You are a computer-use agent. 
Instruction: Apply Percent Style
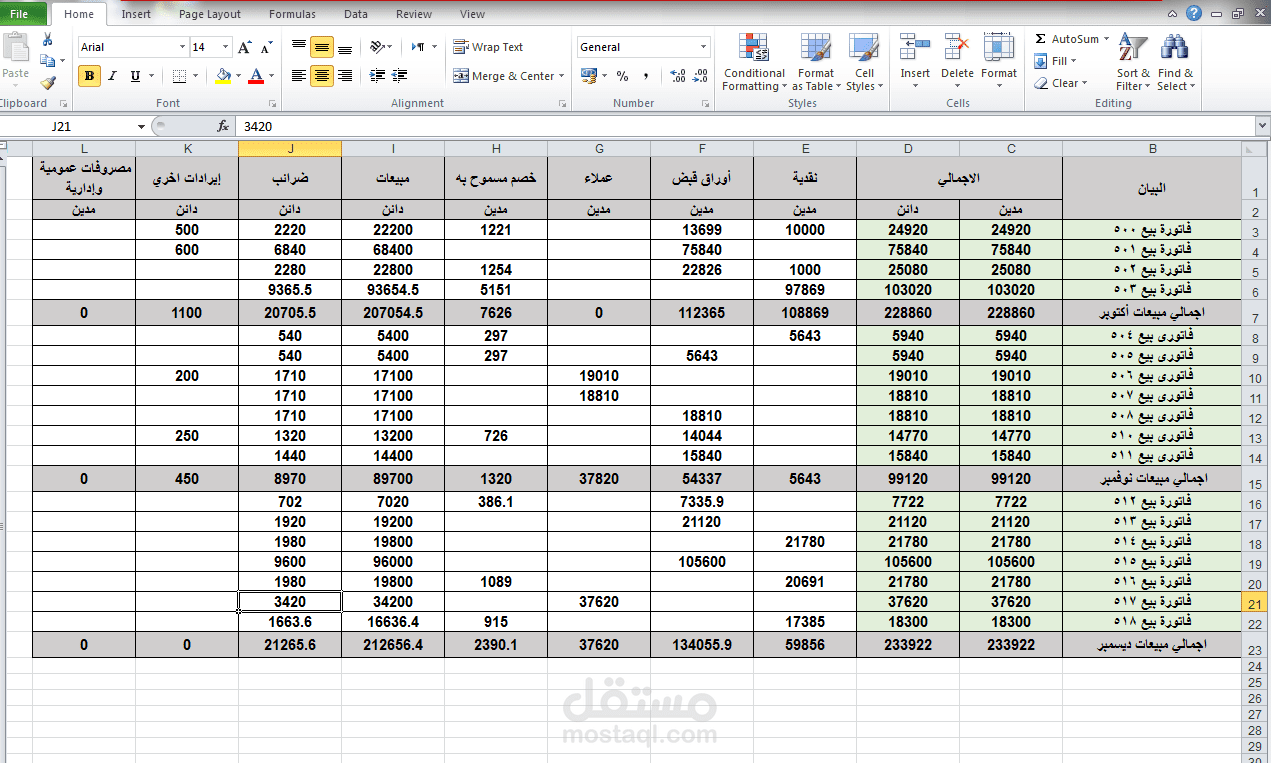tap(622, 76)
